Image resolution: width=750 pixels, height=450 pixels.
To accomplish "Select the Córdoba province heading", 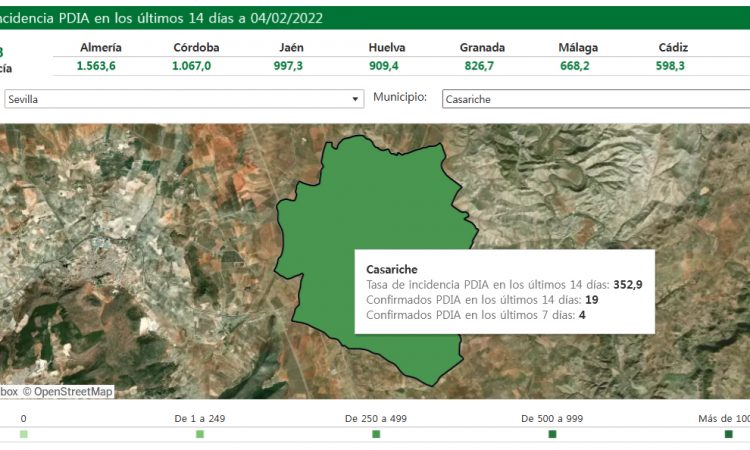I will (196, 47).
